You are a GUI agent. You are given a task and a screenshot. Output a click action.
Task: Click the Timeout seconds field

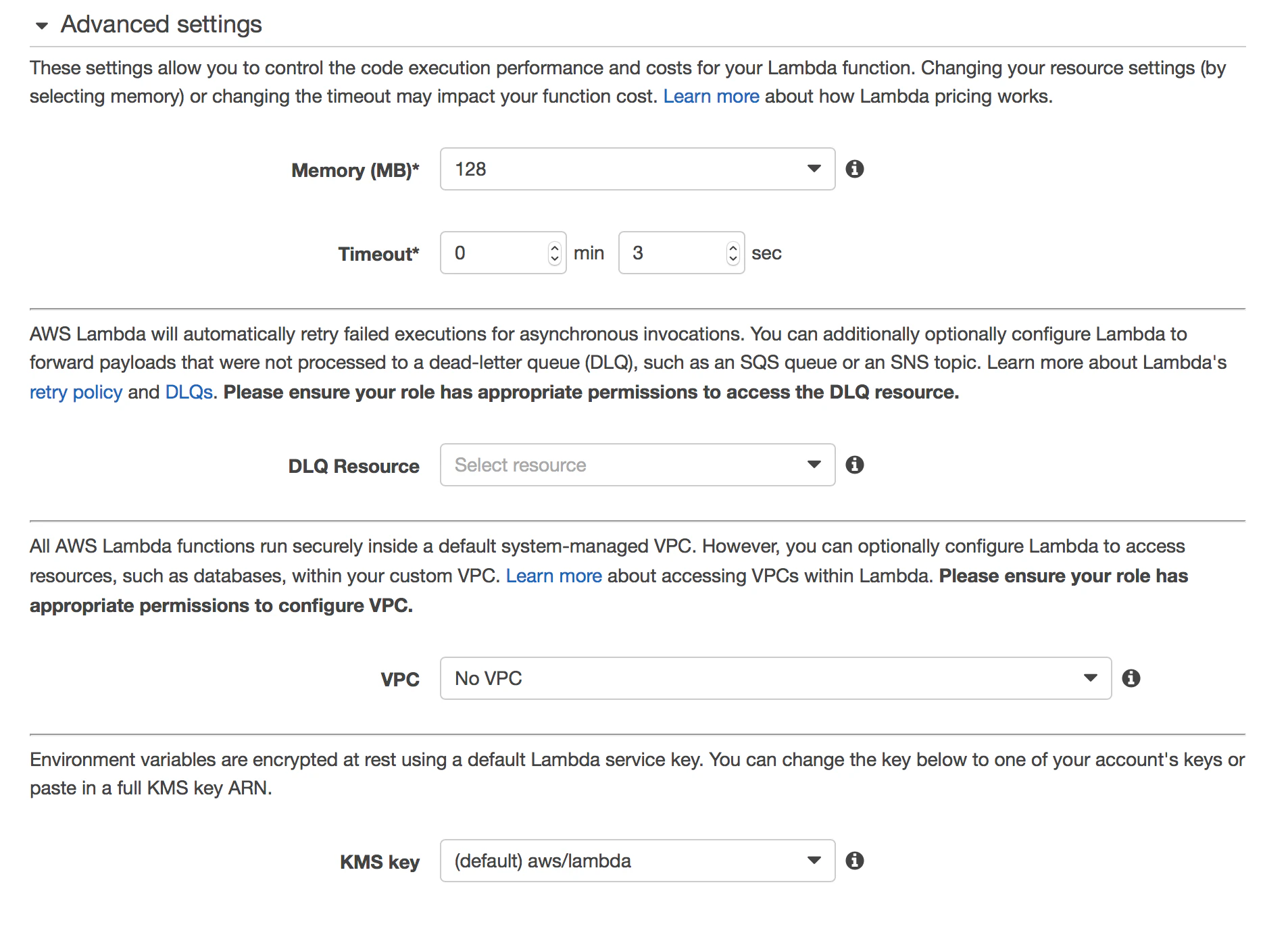[681, 253]
